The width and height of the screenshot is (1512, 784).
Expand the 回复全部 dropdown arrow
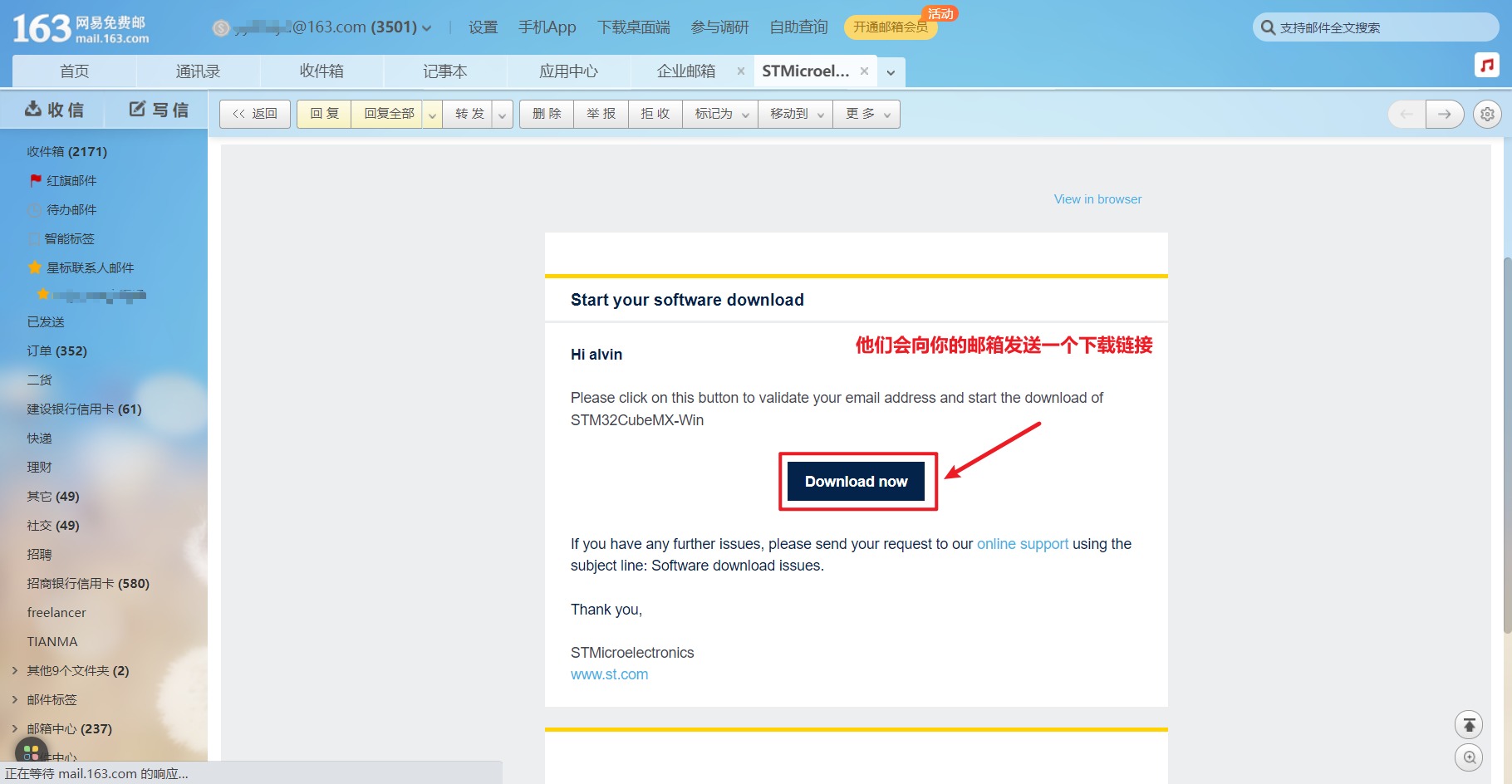click(432, 114)
